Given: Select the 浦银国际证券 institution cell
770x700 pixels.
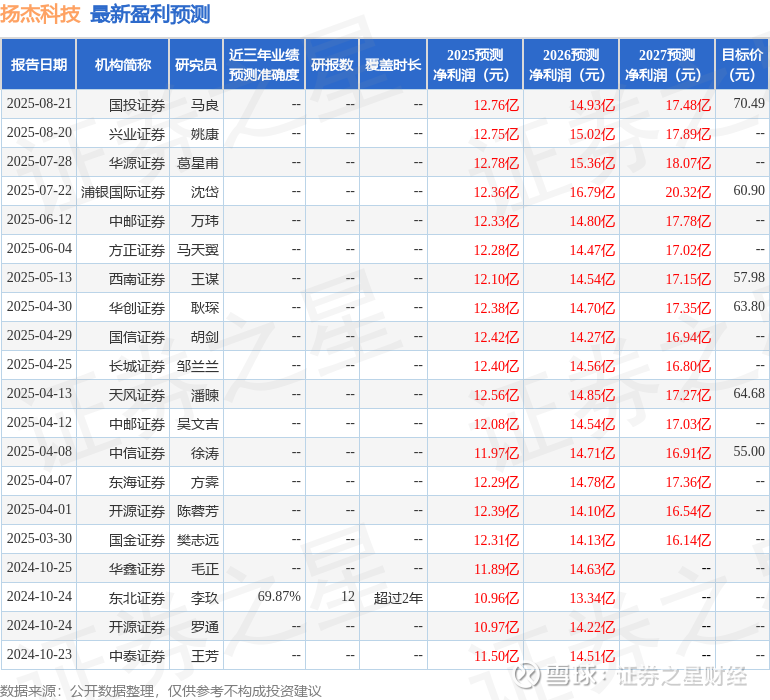Looking at the screenshot, I should pyautogui.click(x=123, y=192).
